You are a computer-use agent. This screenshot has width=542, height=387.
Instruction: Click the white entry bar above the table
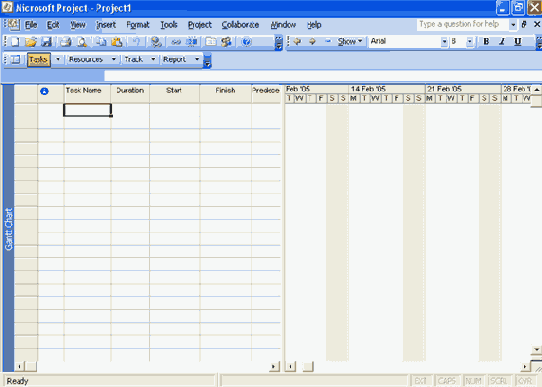[323, 76]
